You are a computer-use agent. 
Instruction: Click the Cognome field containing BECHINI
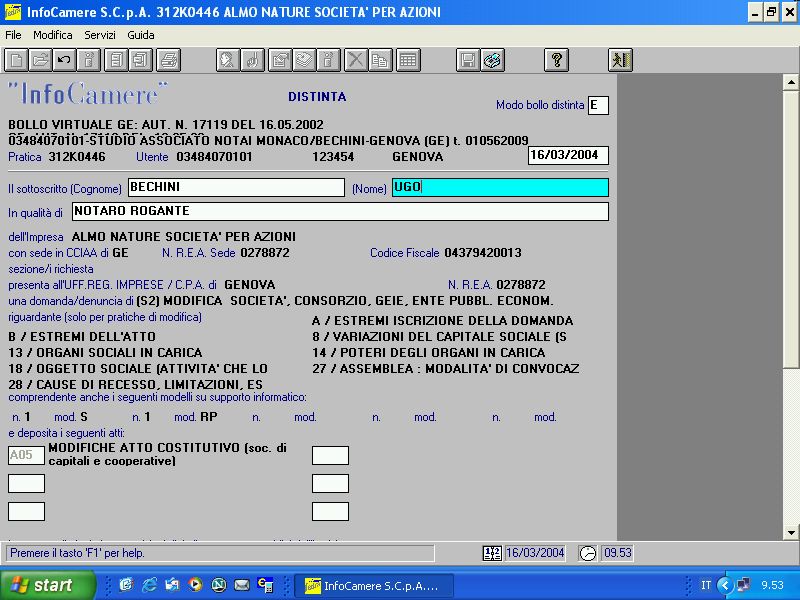click(236, 187)
